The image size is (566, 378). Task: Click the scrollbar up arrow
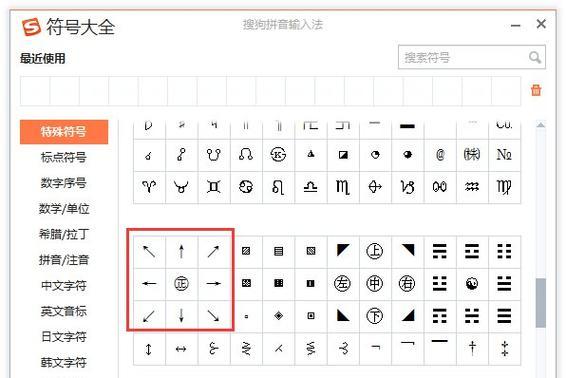[x=540, y=125]
